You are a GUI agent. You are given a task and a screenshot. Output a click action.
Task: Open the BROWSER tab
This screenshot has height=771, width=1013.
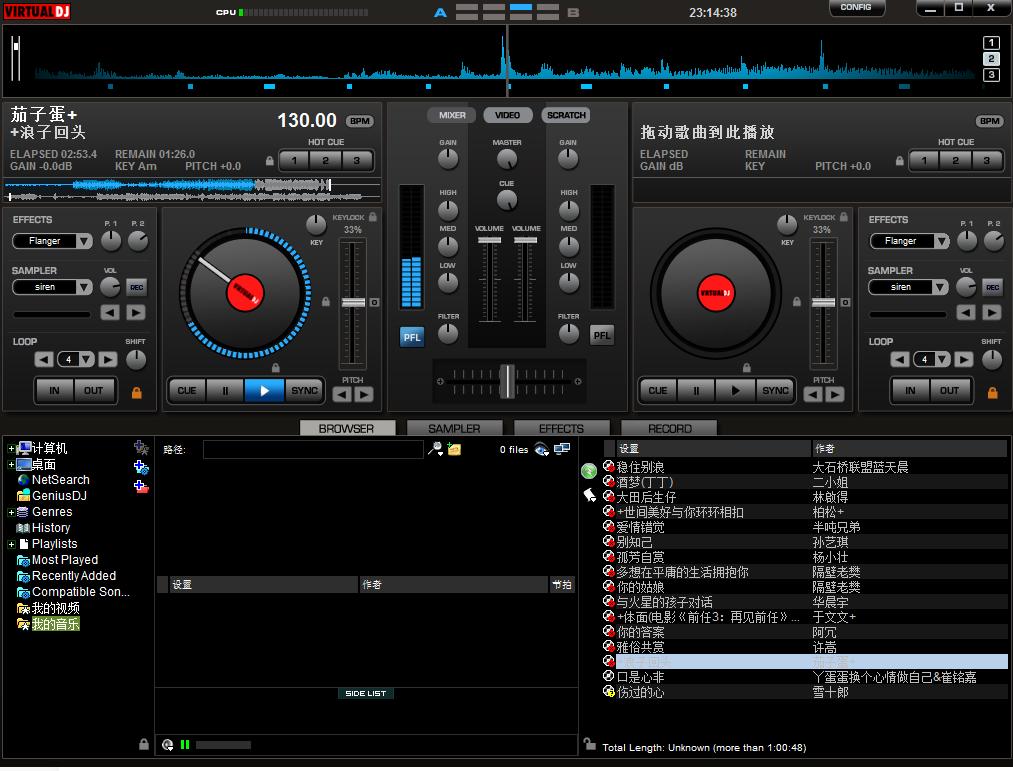click(347, 428)
